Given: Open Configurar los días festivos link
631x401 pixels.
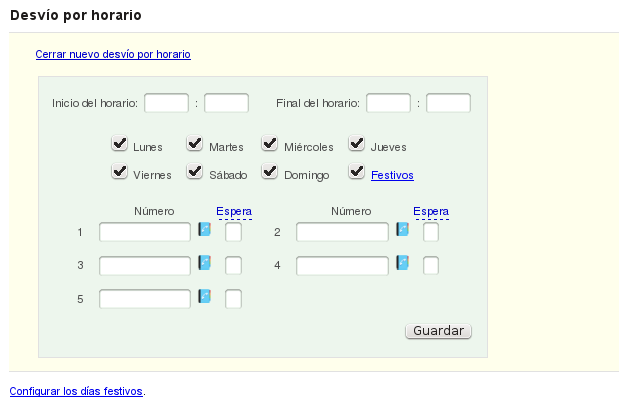Looking at the screenshot, I should point(76,390).
